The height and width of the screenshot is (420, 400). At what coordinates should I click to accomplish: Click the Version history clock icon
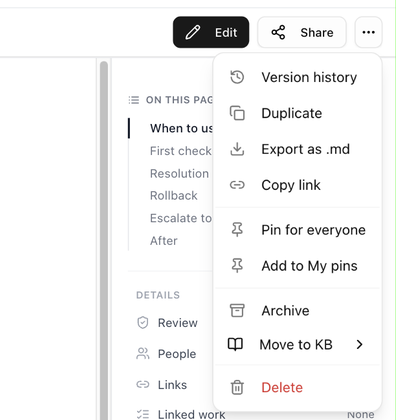[x=237, y=77]
